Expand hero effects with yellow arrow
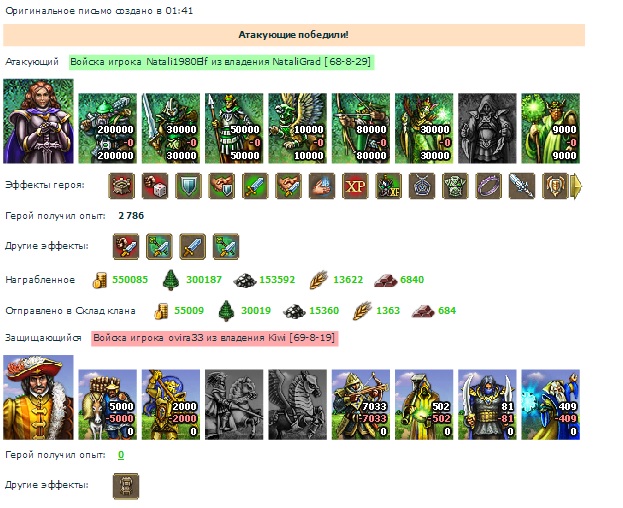The width and height of the screenshot is (623, 508). pos(576,186)
